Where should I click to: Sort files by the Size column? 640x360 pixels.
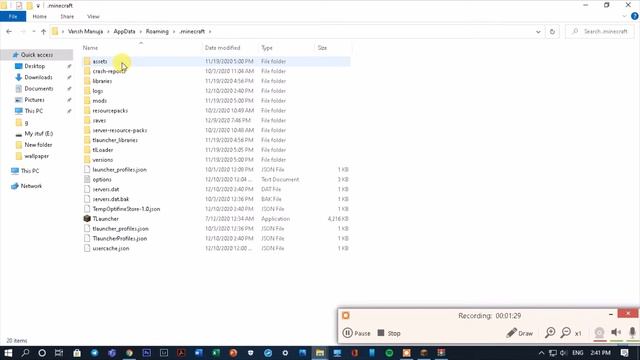[x=322, y=48]
